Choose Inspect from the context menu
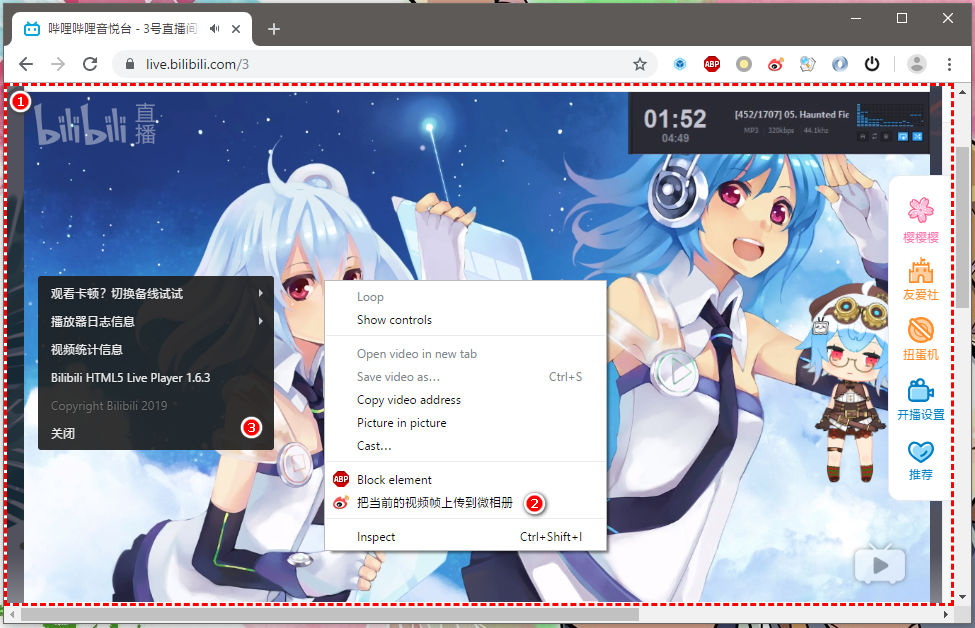975x628 pixels. click(x=465, y=537)
